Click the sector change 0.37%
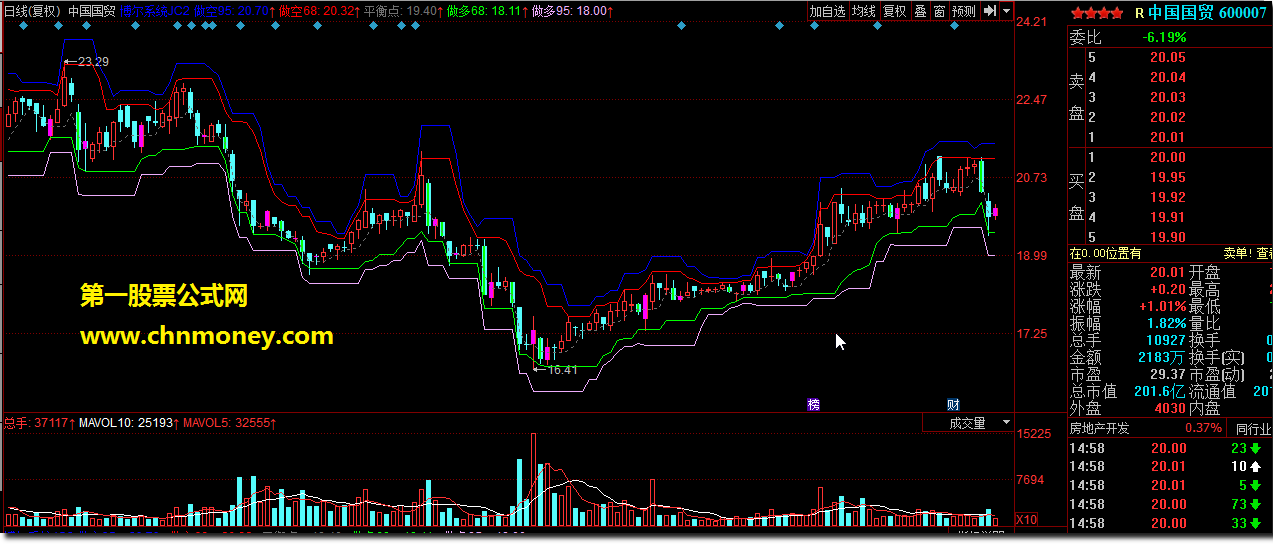 [1203, 428]
